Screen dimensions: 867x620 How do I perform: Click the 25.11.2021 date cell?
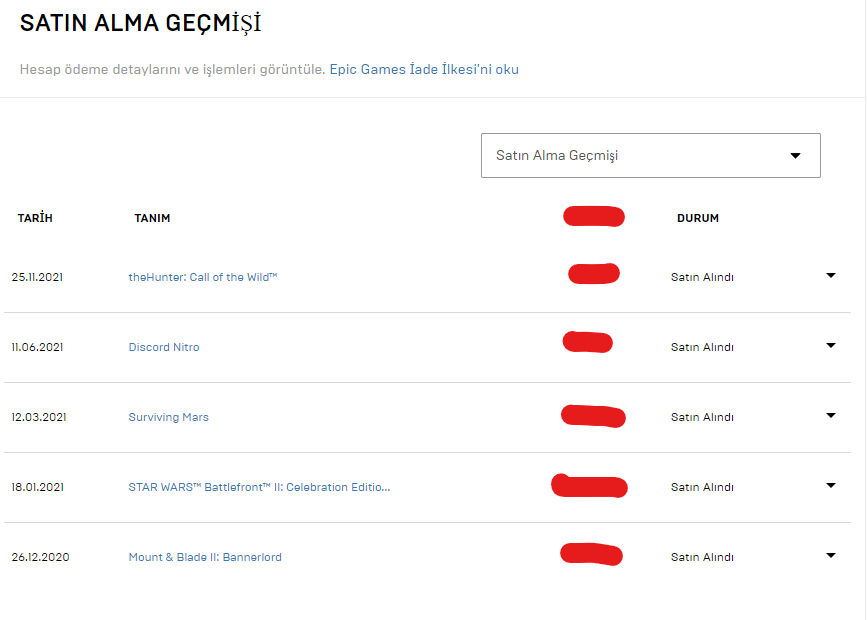coord(37,277)
